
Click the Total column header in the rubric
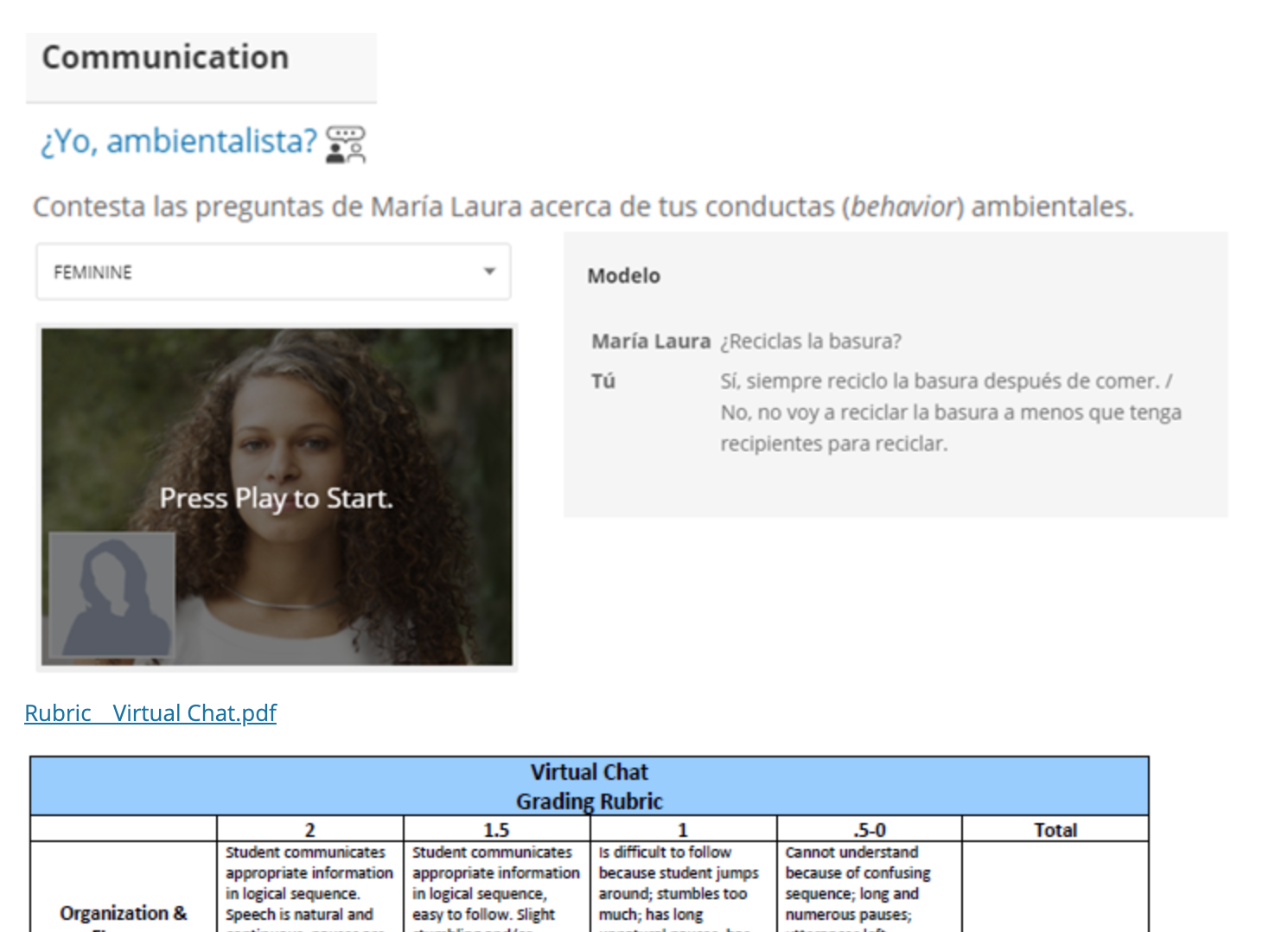(1055, 830)
